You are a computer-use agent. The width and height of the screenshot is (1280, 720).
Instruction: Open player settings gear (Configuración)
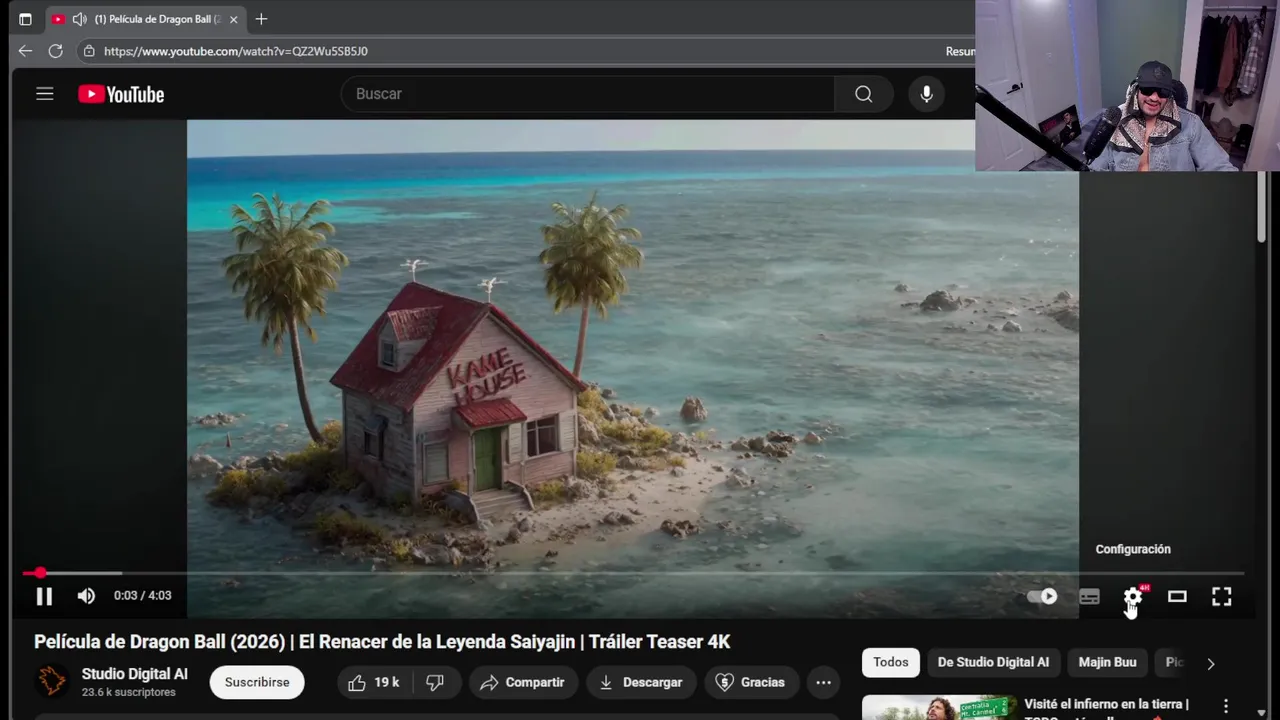point(1133,597)
